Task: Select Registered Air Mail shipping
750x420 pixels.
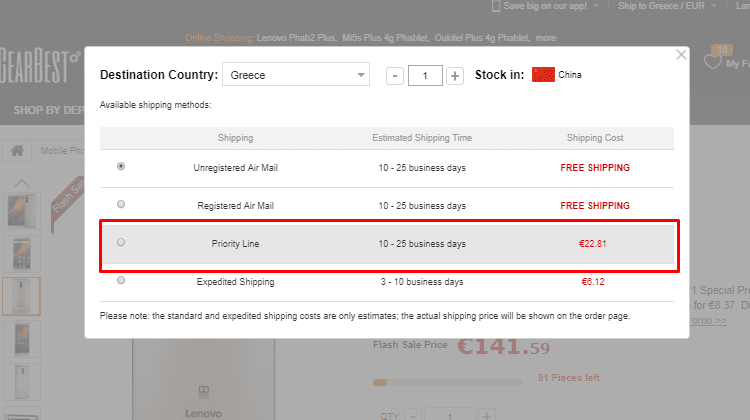Action: point(121,205)
